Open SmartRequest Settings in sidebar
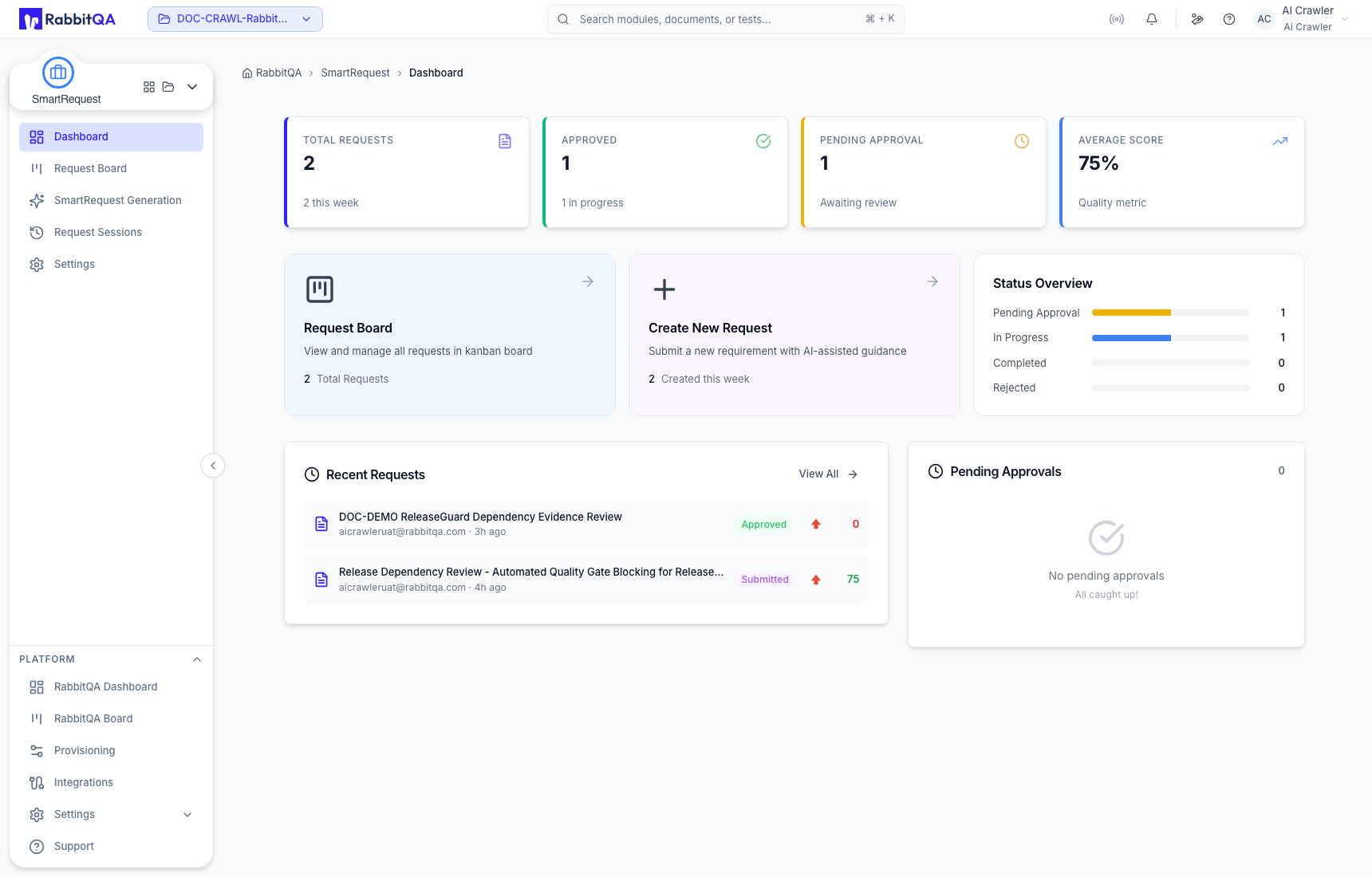Viewport: 1372px width, 877px height. [x=111, y=265]
